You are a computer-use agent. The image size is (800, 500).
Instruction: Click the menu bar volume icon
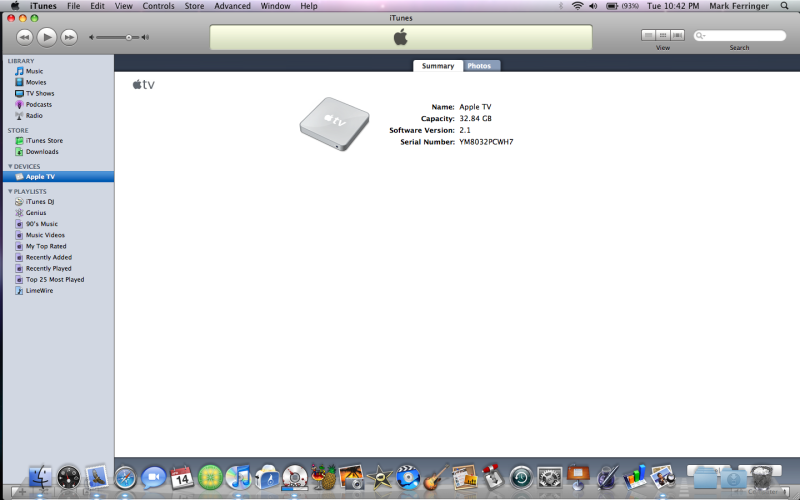point(593,6)
